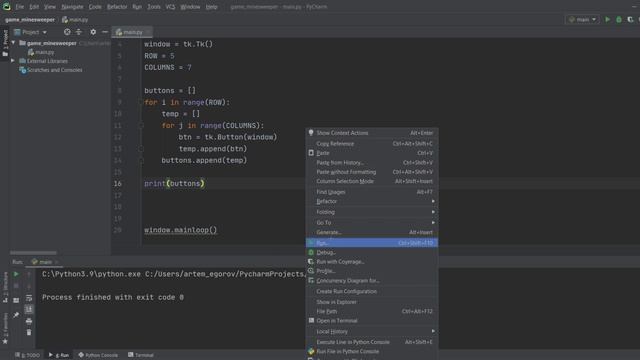Hide the Project panel with the minus icon
The width and height of the screenshot is (640, 360).
[105, 32]
